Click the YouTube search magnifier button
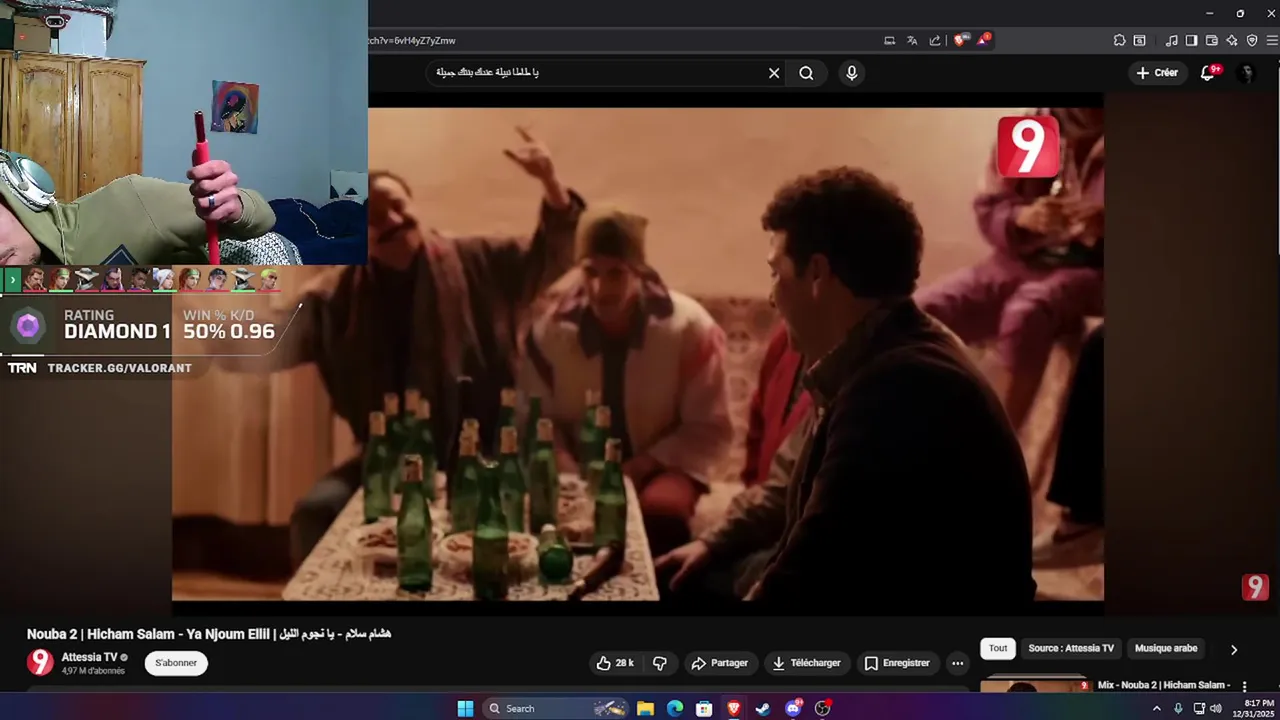Viewport: 1280px width, 720px height. [x=806, y=73]
